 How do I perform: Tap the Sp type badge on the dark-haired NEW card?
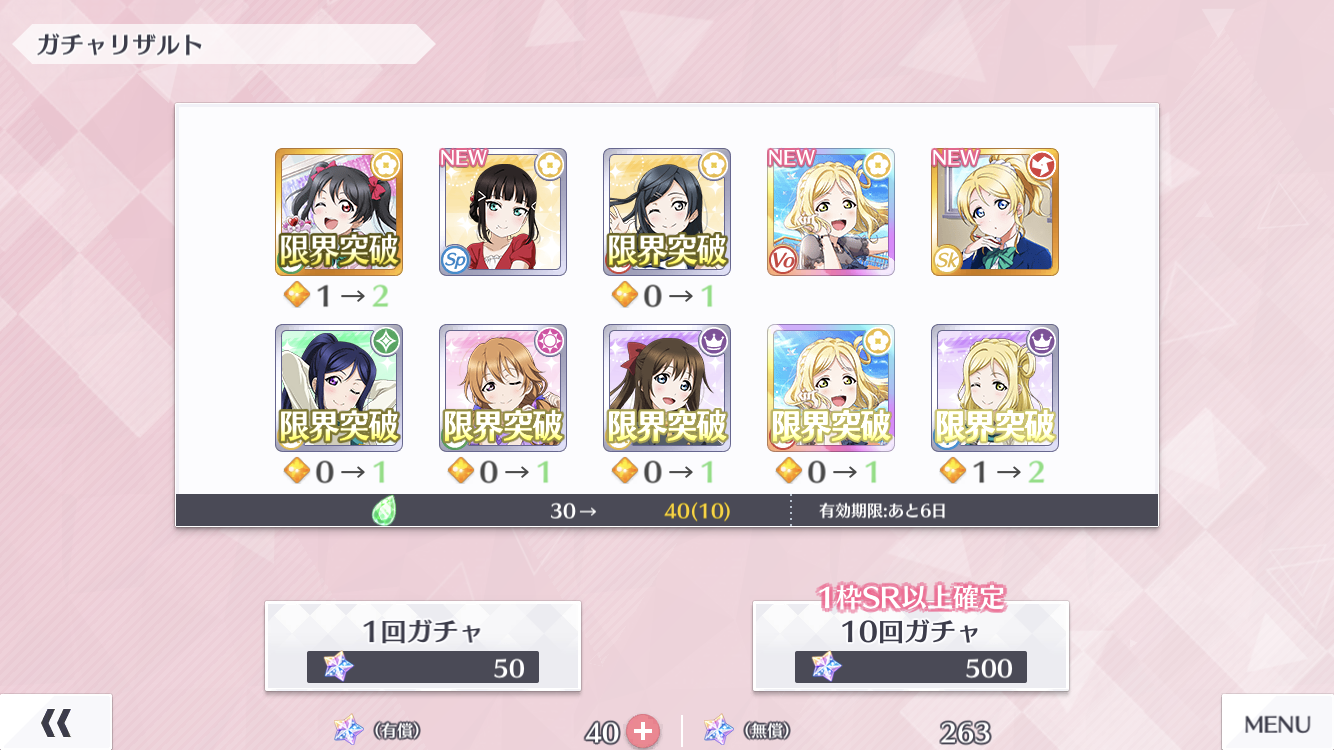pyautogui.click(x=455, y=260)
